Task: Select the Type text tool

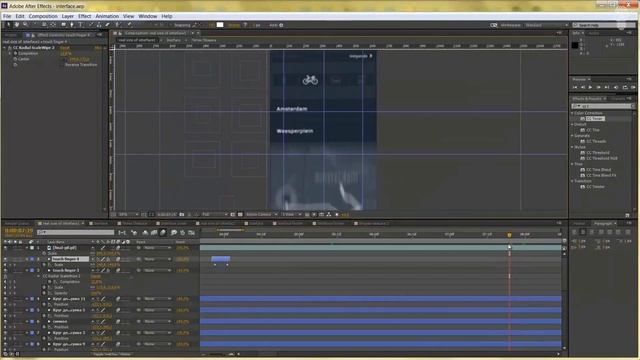Action: 80,25
